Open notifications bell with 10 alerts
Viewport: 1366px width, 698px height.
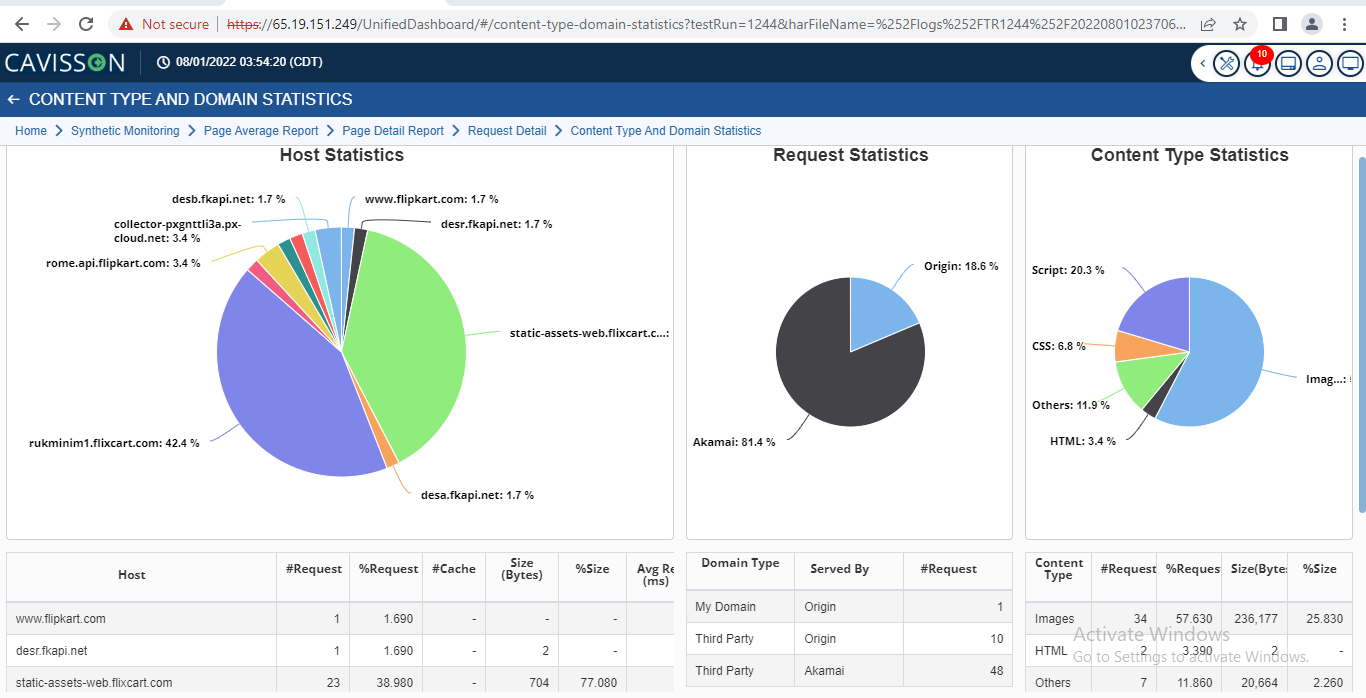tap(1257, 63)
